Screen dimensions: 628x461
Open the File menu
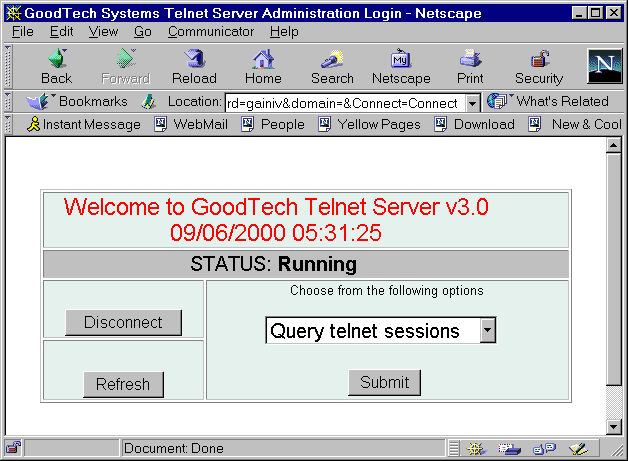[x=22, y=31]
